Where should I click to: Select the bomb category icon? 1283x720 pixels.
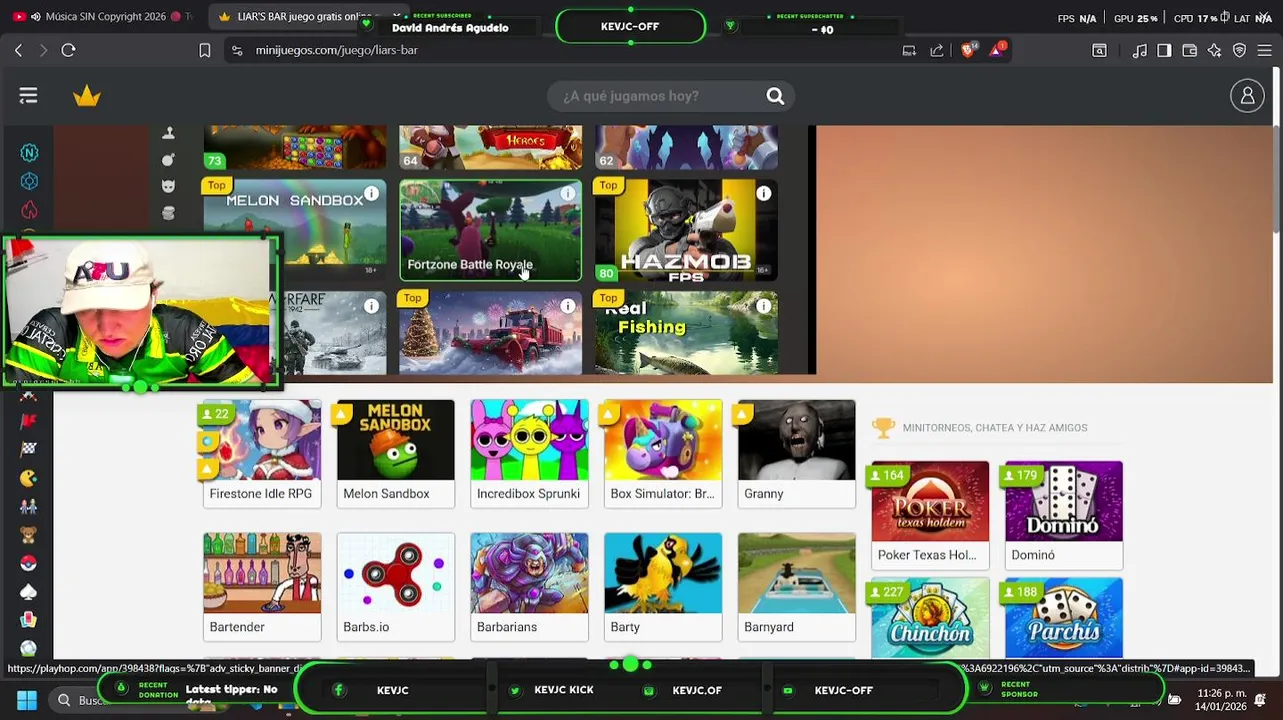point(168,159)
